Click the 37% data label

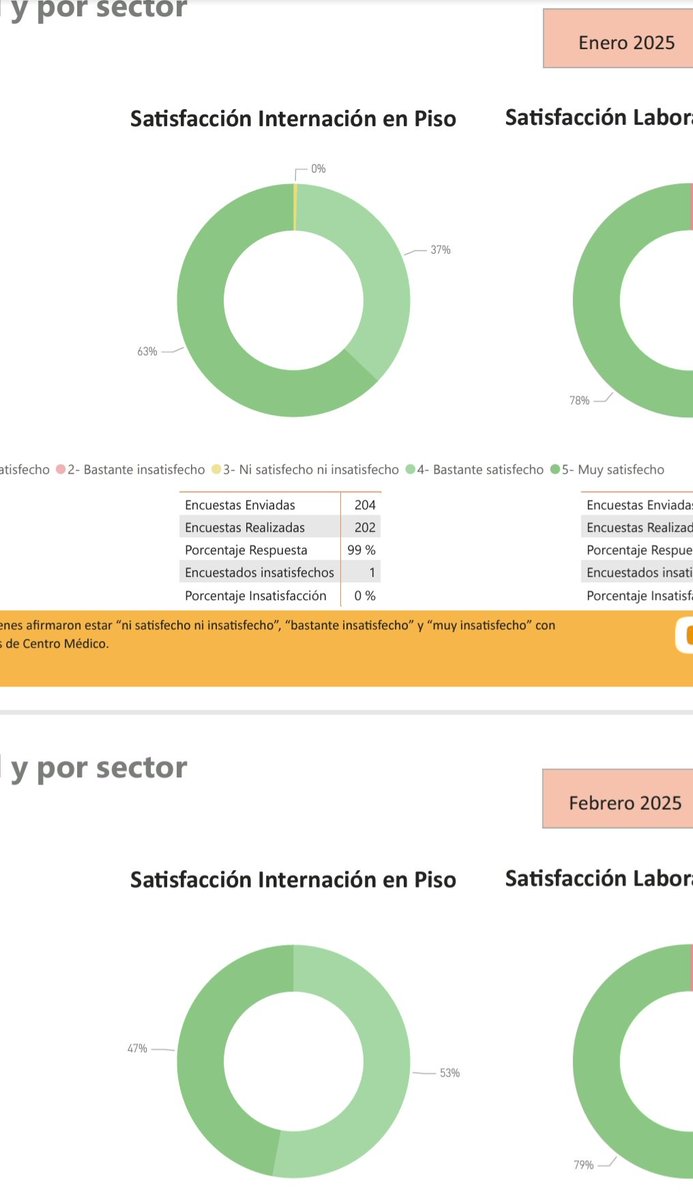pos(440,250)
